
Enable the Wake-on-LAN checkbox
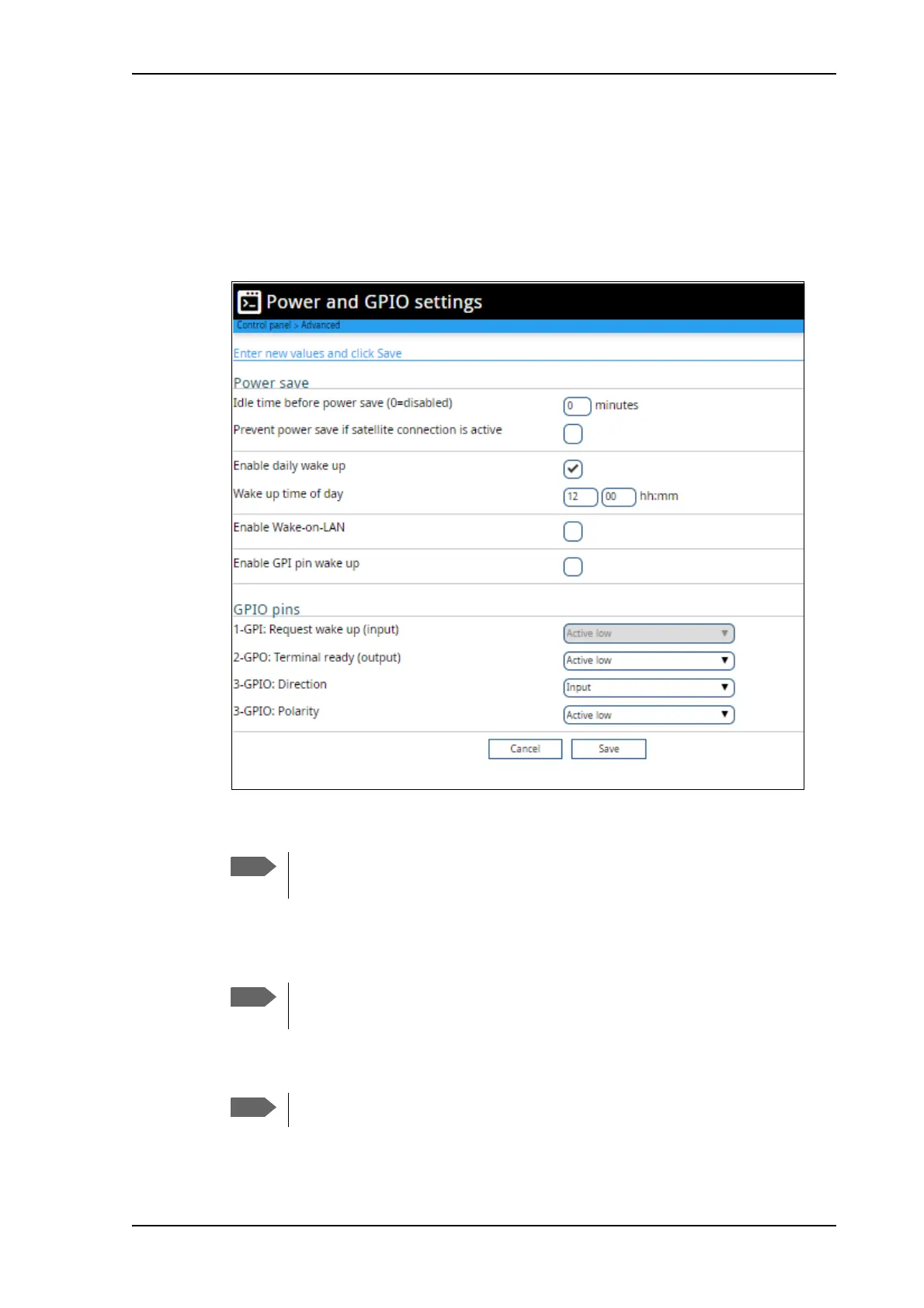pos(573,531)
